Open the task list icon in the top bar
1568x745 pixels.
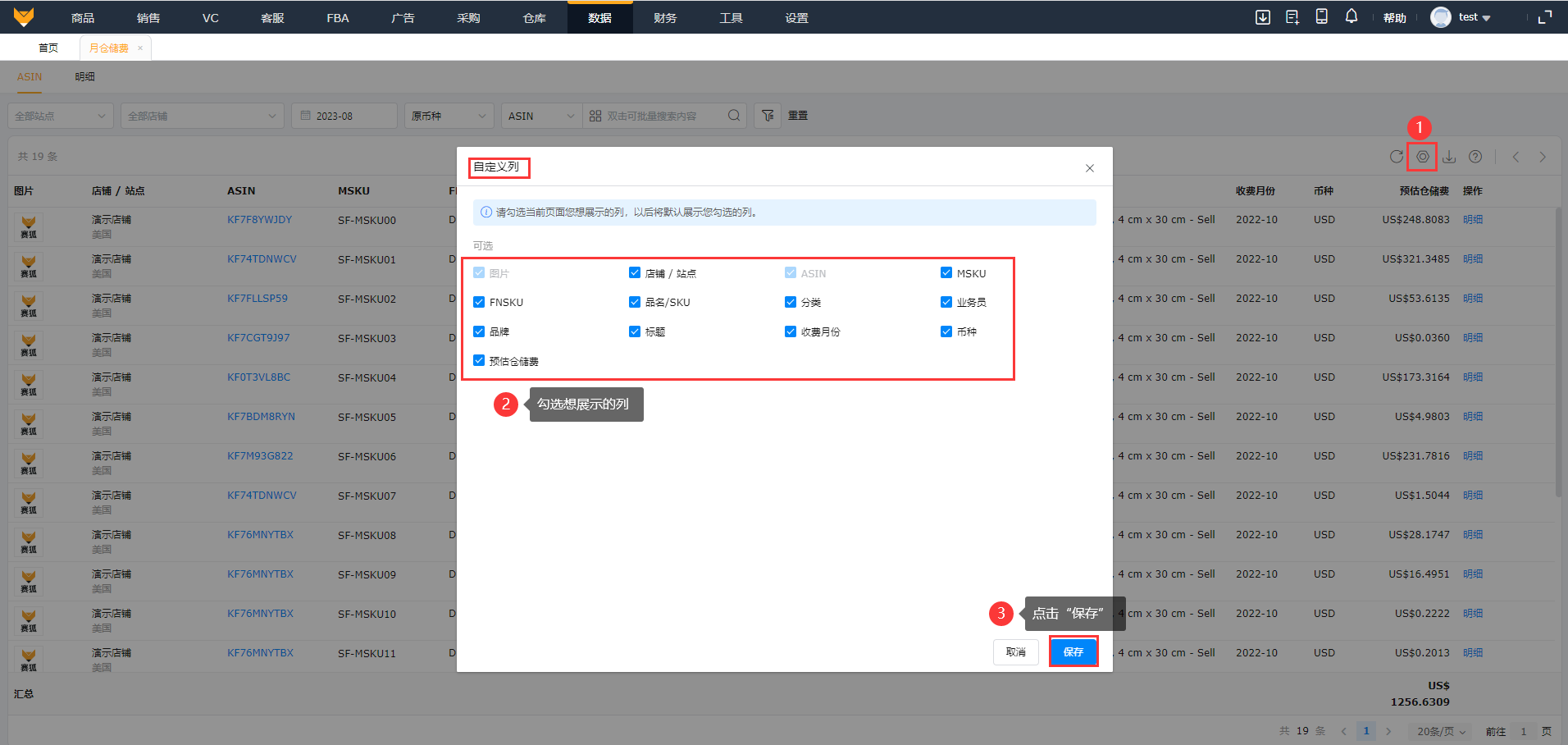1292,17
